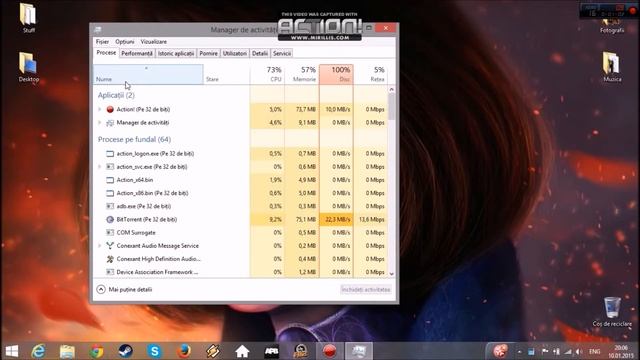Switch to the Utilizatori tab
Image resolution: width=640 pixels, height=360 pixels.
[235, 53]
